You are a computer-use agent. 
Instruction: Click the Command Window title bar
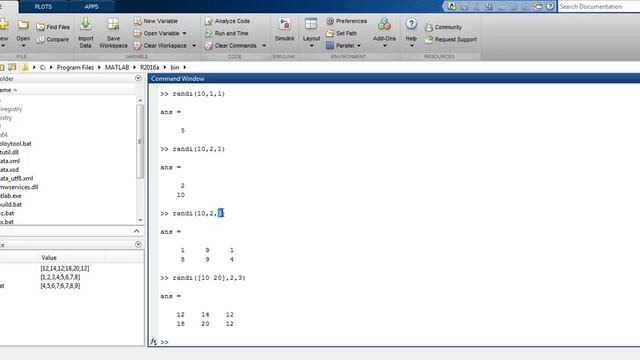(393, 78)
